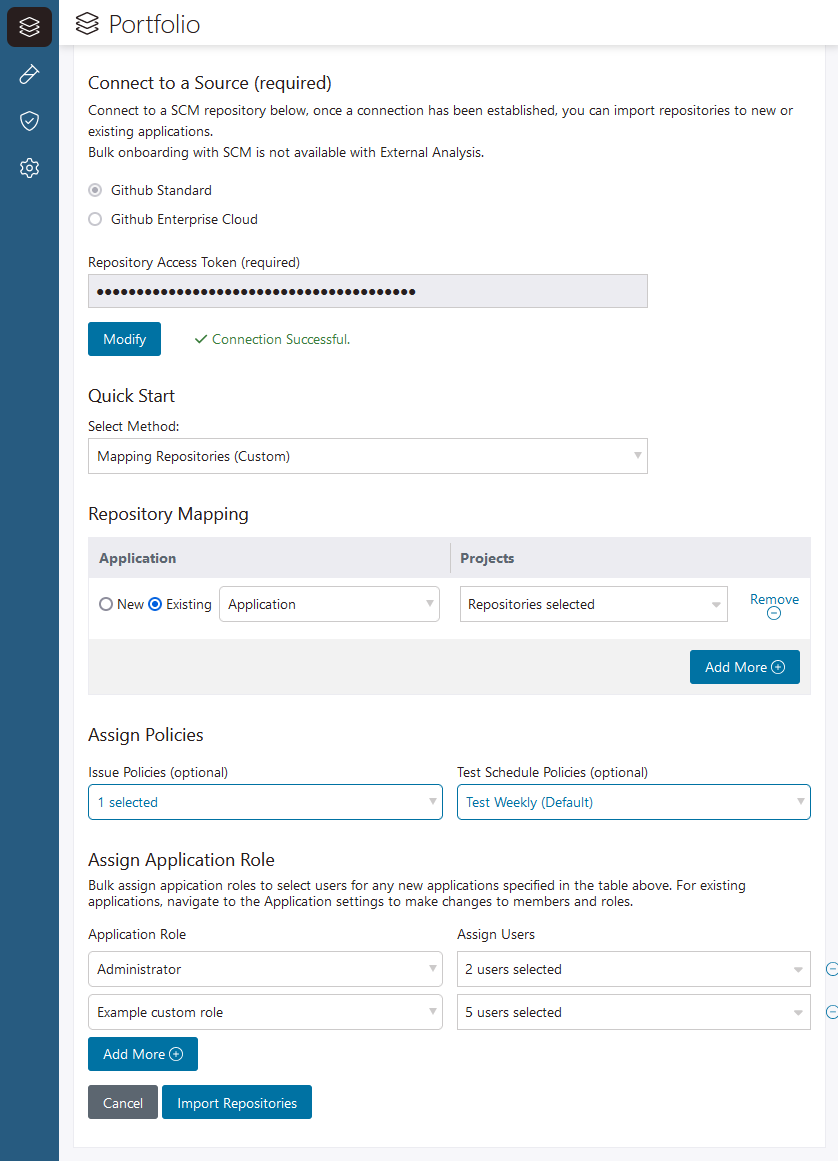The height and width of the screenshot is (1161, 838).
Task: Click the Connection Successful status text
Action: 281,339
